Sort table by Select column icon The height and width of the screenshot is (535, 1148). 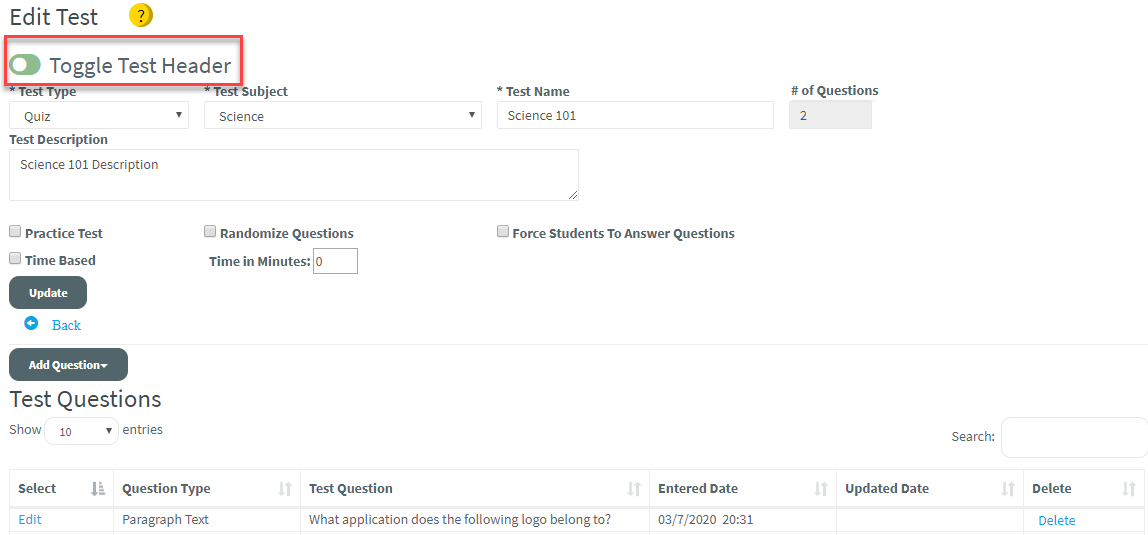98,489
